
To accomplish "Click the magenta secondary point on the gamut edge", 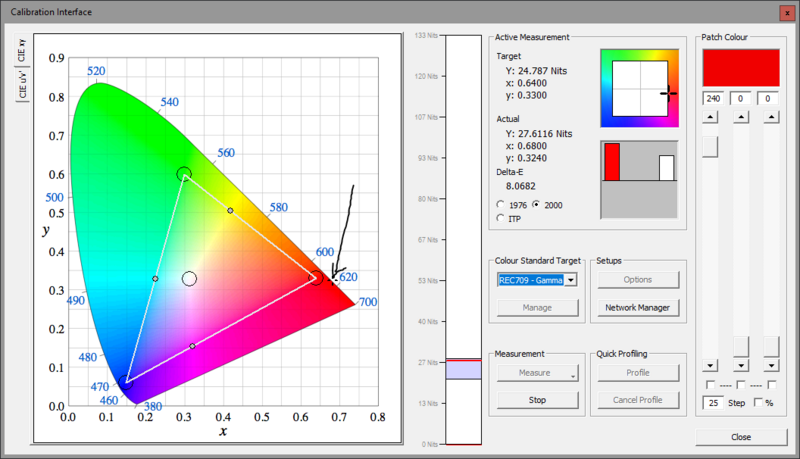I will coord(192,346).
